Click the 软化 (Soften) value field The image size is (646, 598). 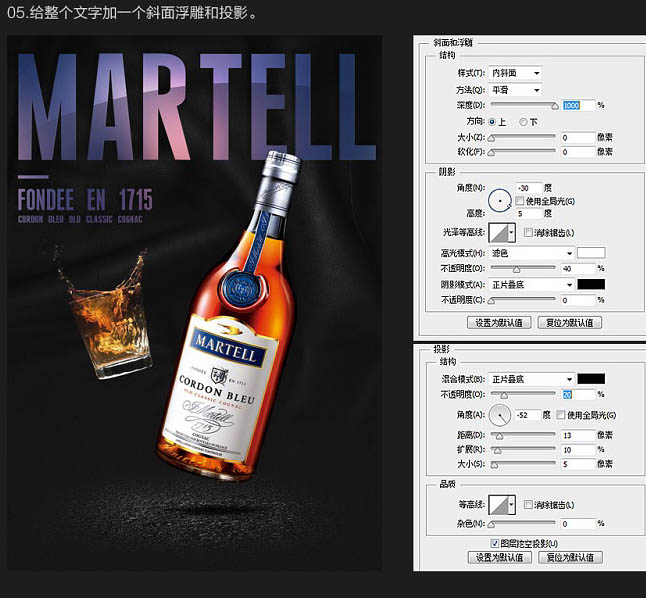(578, 152)
